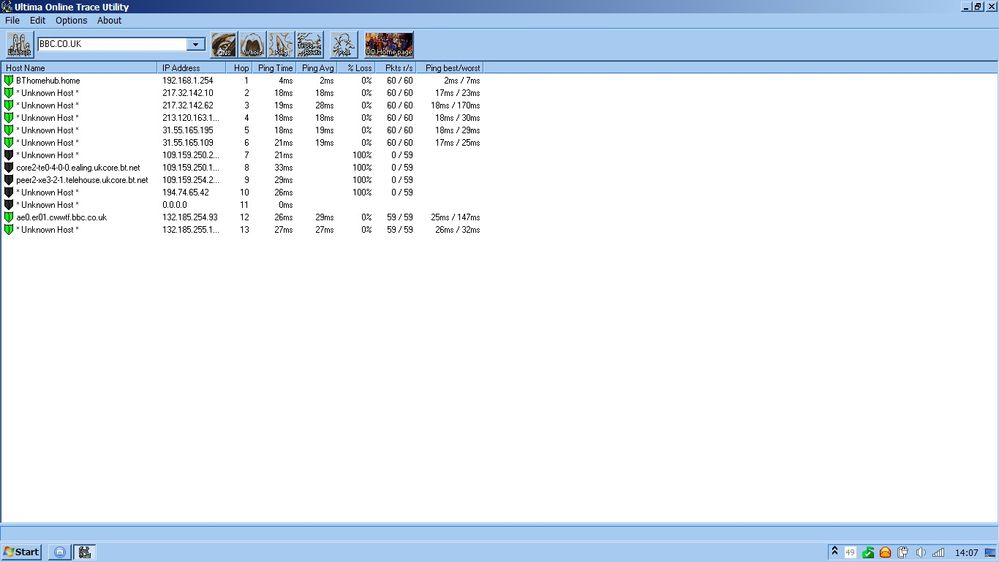Click the power plug tray icon
The width and height of the screenshot is (999, 562).
tap(903, 552)
